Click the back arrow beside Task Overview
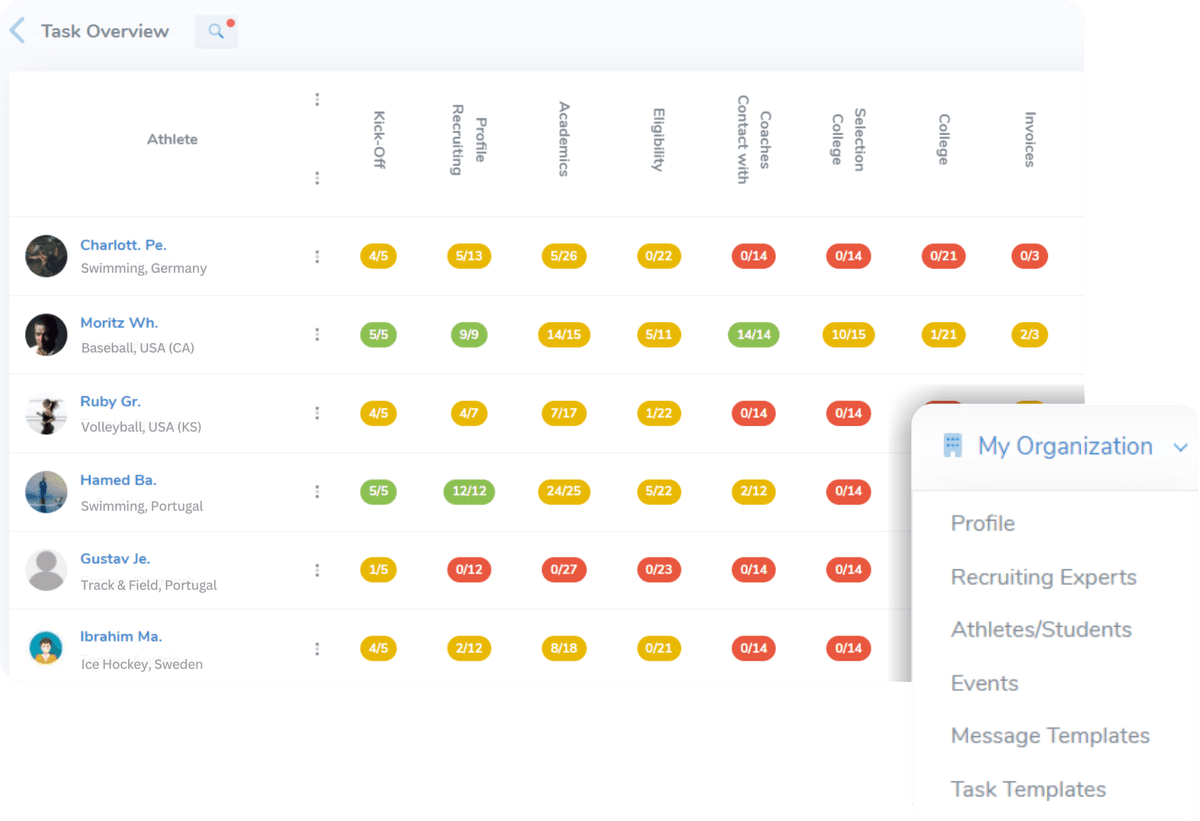This screenshot has width=1200, height=821. (17, 31)
